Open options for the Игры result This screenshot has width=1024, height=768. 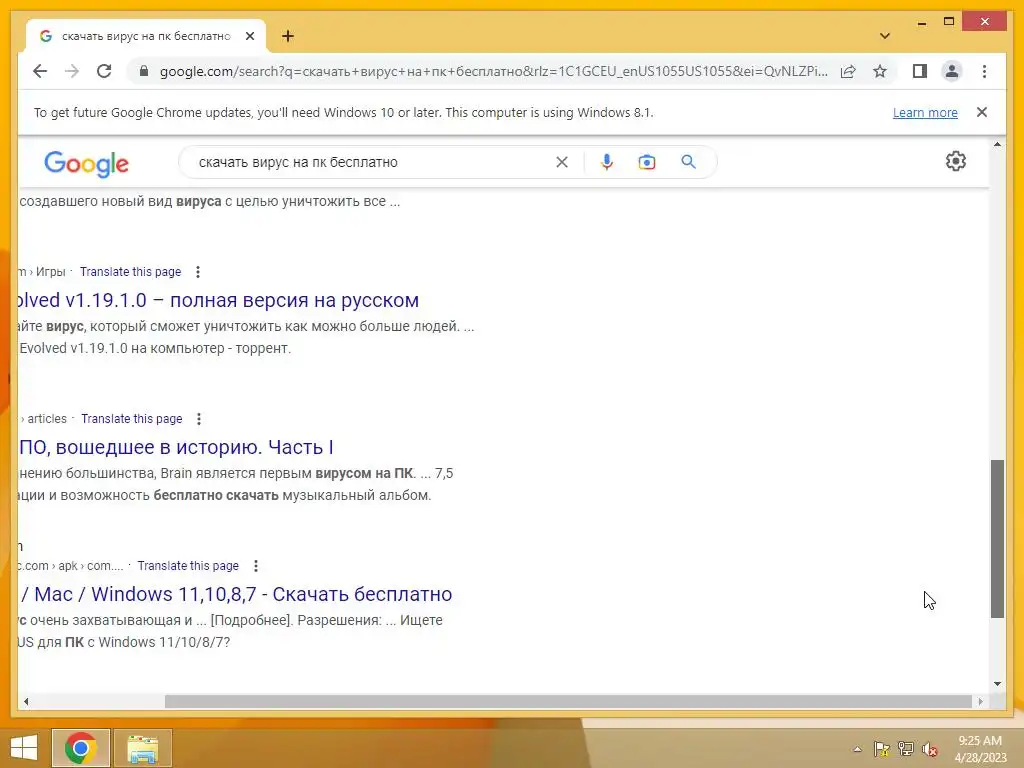198,272
